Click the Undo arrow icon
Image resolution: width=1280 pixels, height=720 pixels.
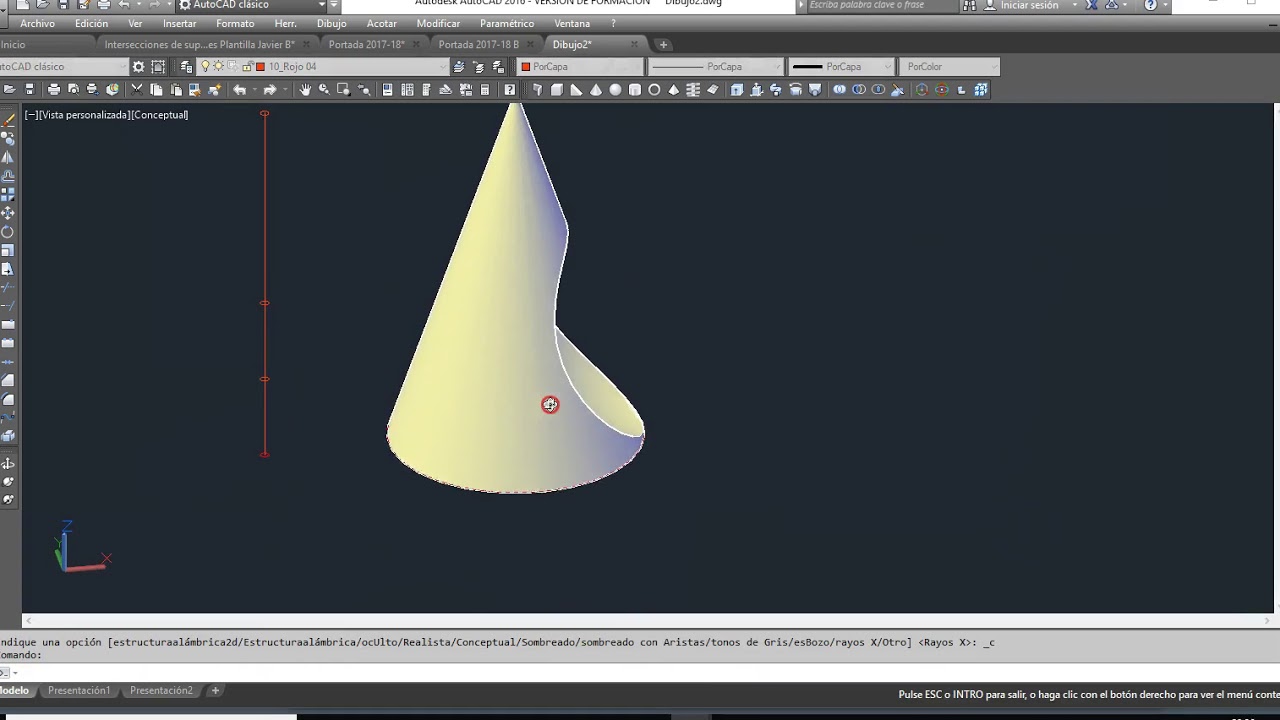240,90
